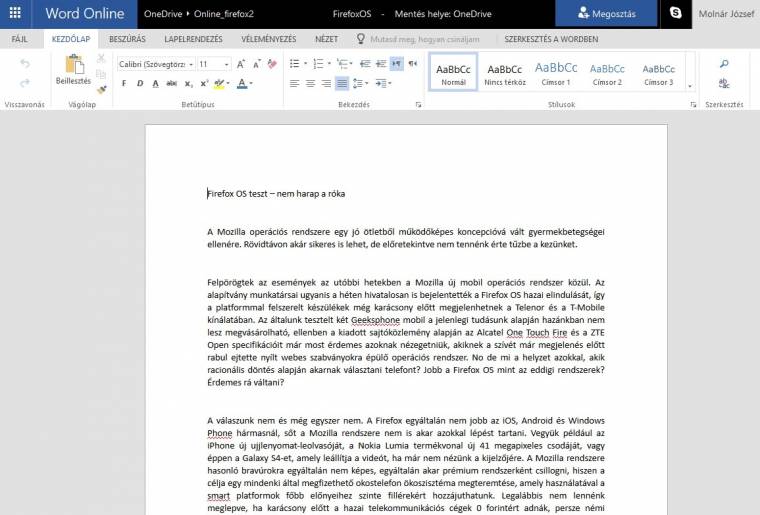The width and height of the screenshot is (760, 515).
Task: Toggle Justify paragraph alignment
Action: click(x=342, y=83)
